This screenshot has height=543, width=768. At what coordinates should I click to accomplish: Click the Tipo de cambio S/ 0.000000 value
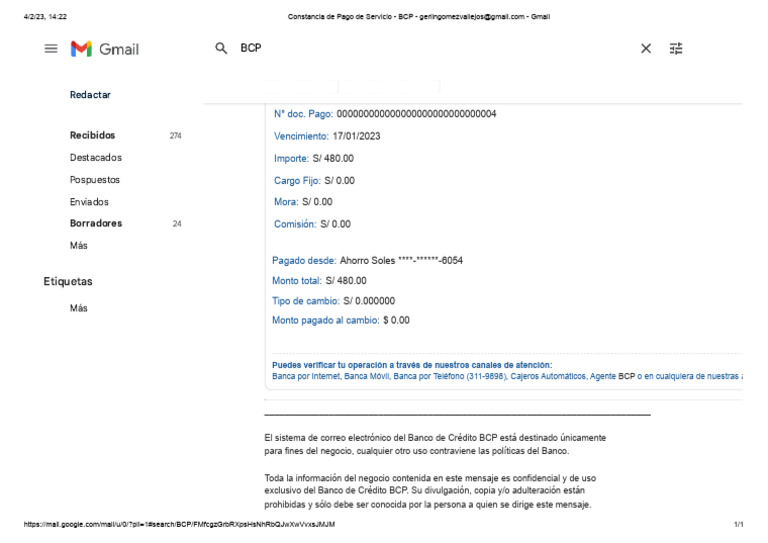369,301
